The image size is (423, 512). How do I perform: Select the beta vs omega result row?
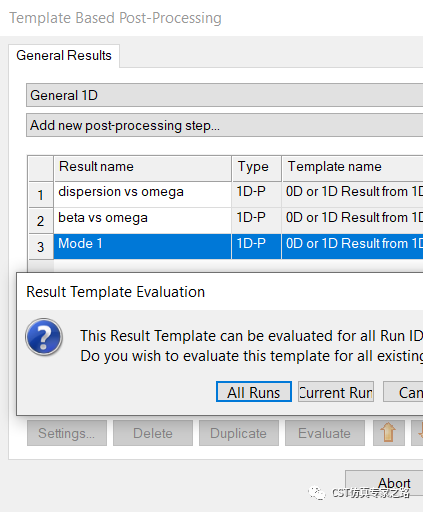tap(226, 220)
